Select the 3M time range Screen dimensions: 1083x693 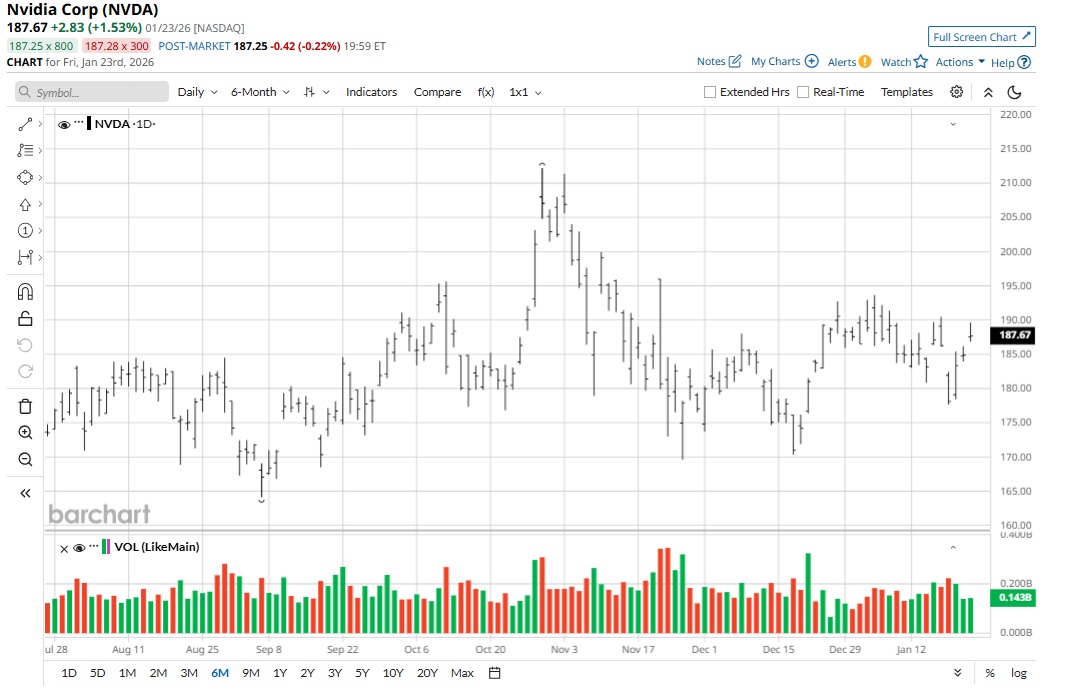click(x=189, y=673)
